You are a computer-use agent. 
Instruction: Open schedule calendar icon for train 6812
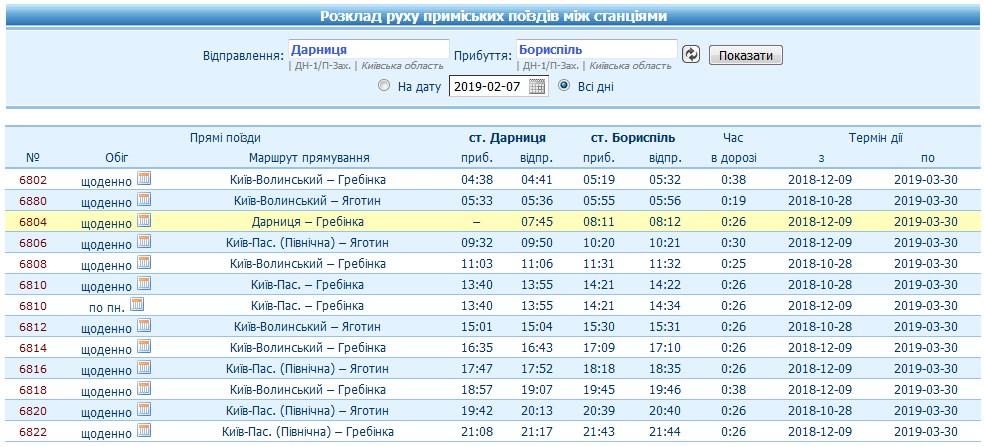point(144,326)
